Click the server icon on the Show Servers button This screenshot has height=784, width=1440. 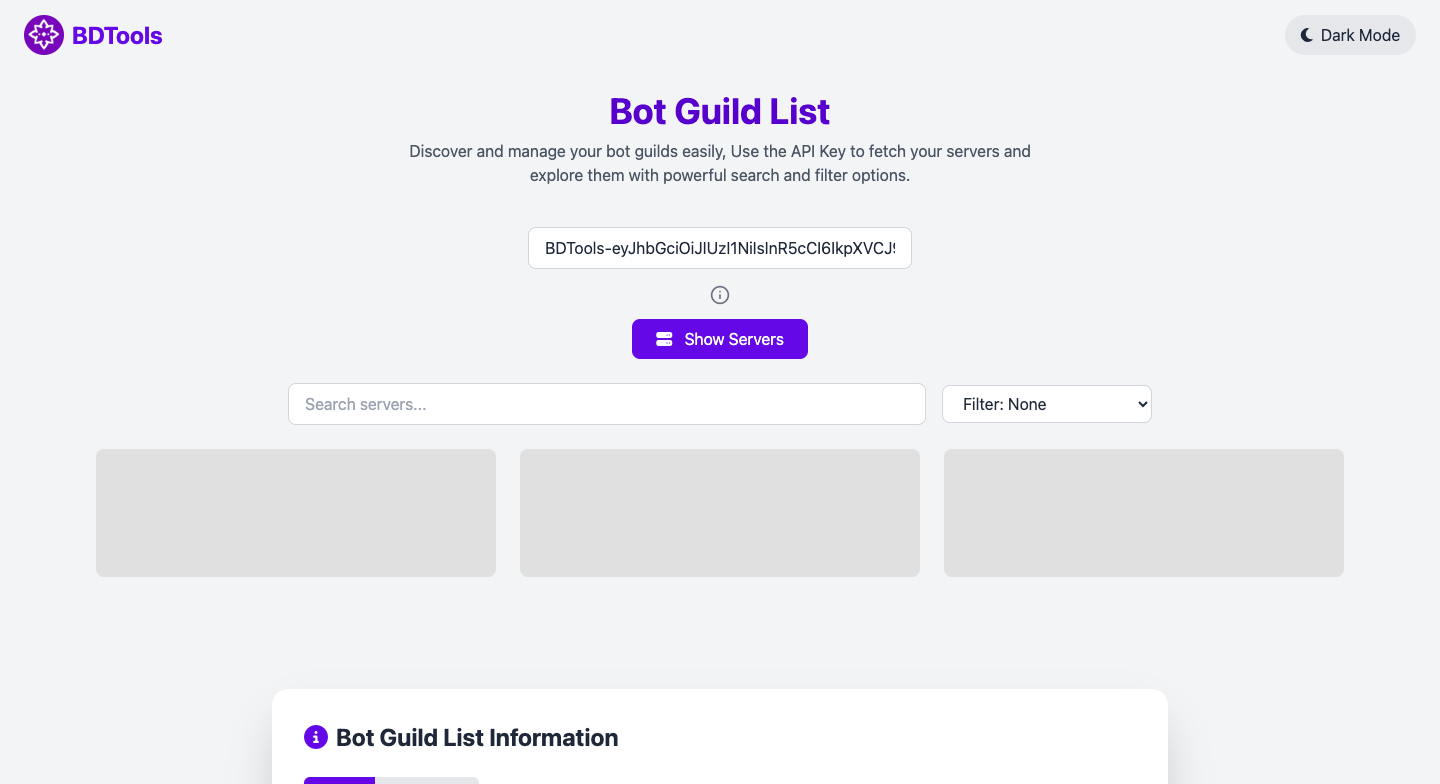coord(664,339)
